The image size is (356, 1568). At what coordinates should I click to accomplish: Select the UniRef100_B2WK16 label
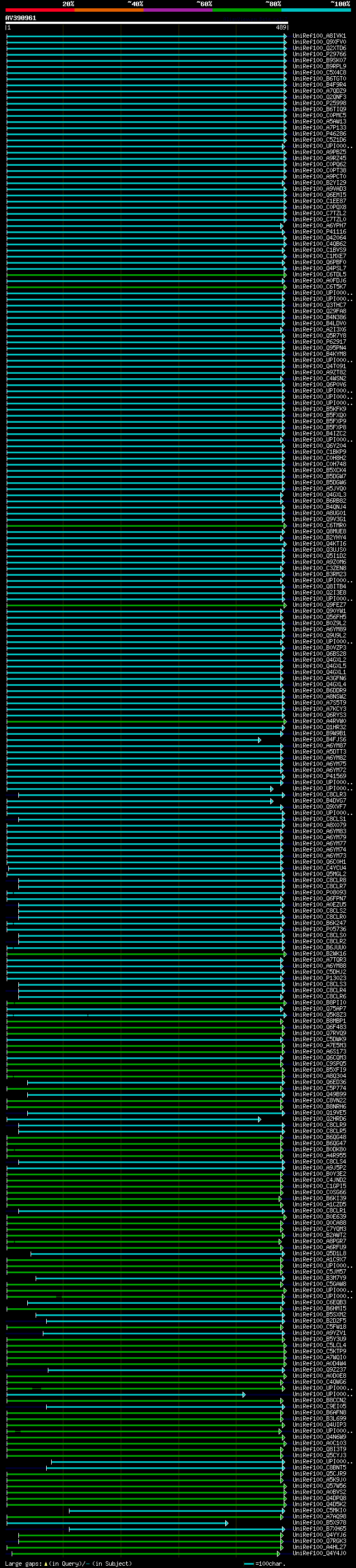(x=319, y=954)
